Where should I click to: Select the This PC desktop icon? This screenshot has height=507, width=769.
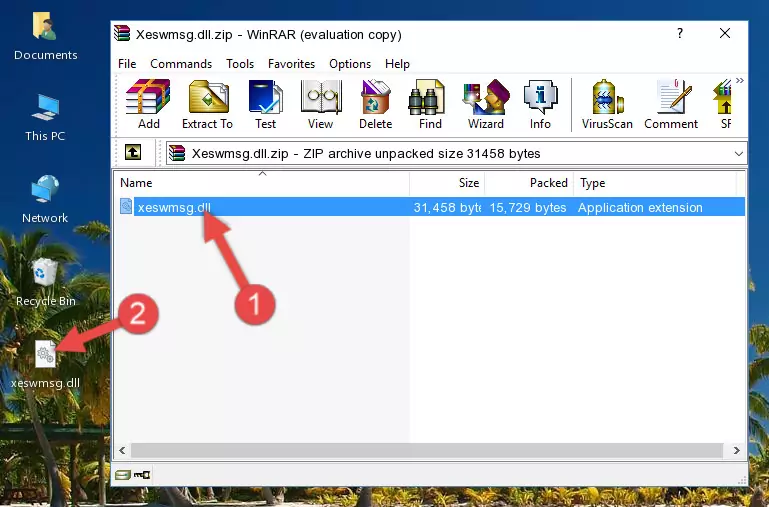click(45, 118)
